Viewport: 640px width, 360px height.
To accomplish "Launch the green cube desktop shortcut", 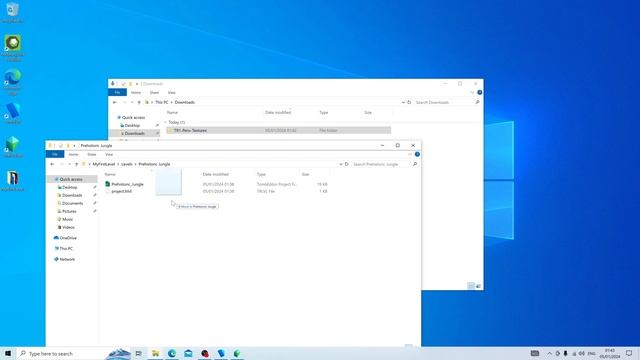I will tap(12, 147).
